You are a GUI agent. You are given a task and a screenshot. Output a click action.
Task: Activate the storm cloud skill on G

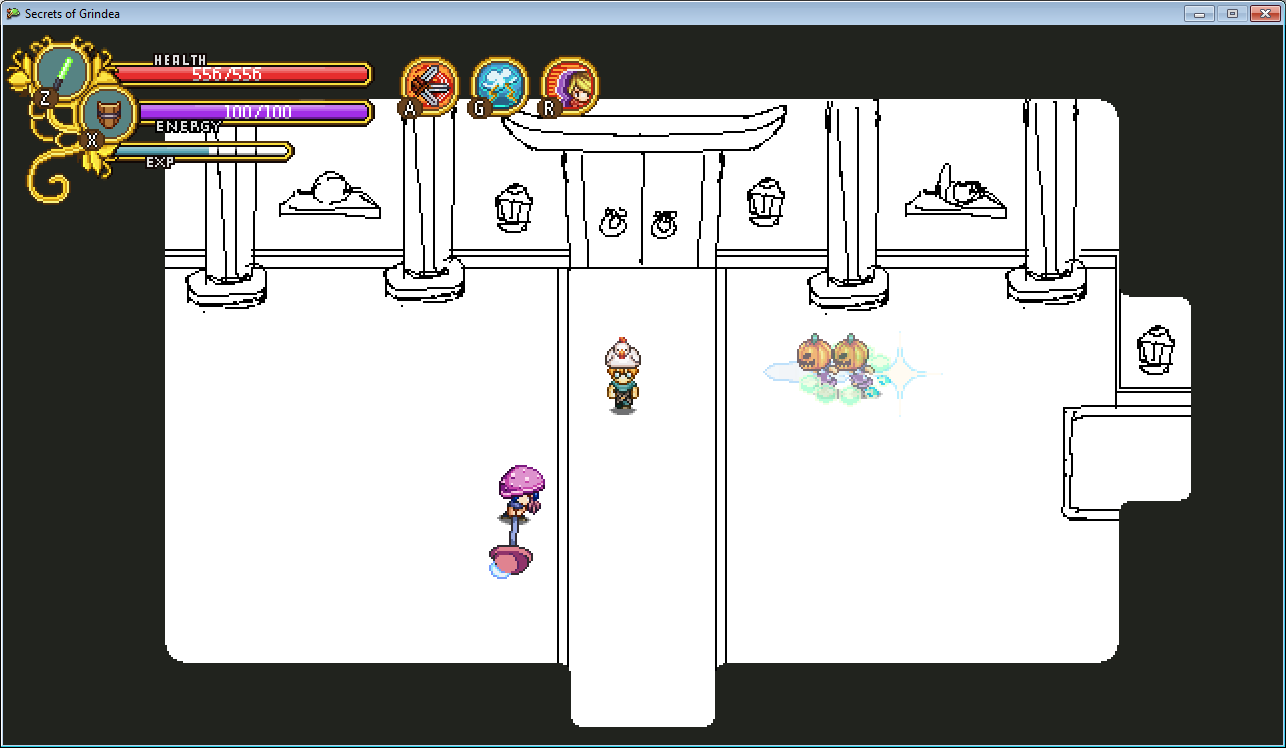coord(500,86)
